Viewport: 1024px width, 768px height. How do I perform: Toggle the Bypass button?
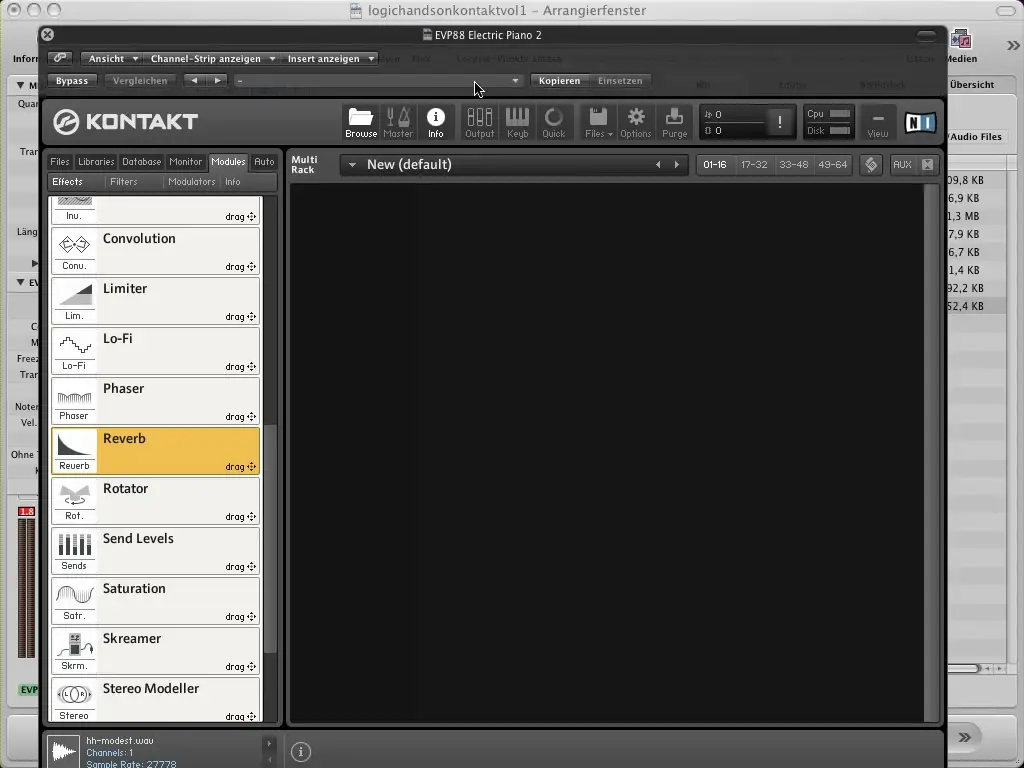(72, 81)
